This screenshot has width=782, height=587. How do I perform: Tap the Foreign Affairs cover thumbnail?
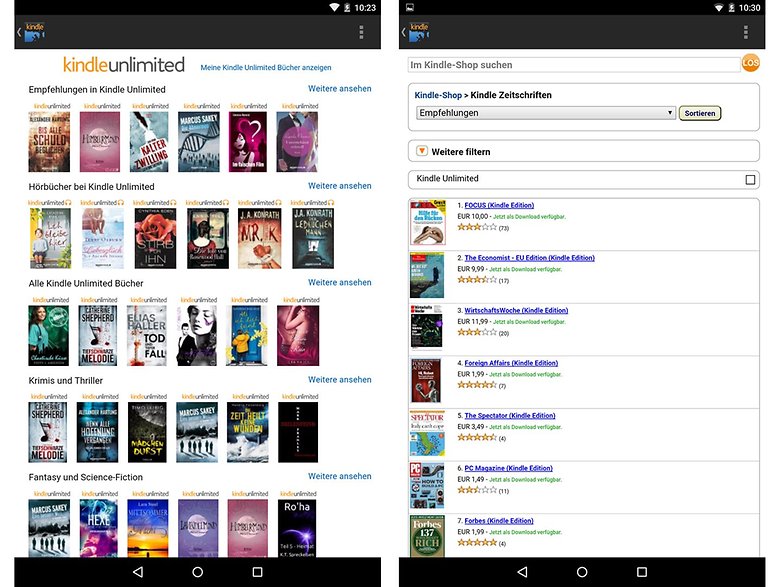click(426, 381)
